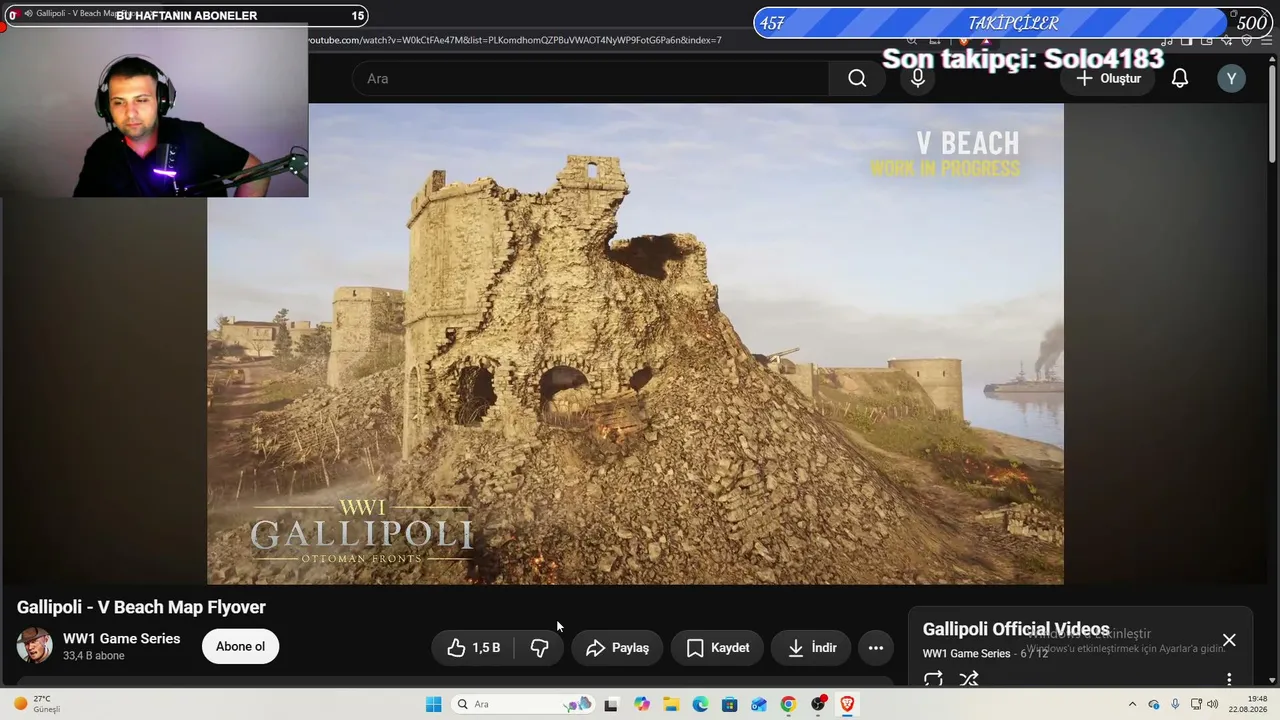Open the WW1 Game Series channel name link
1280x720 pixels.
click(x=122, y=639)
